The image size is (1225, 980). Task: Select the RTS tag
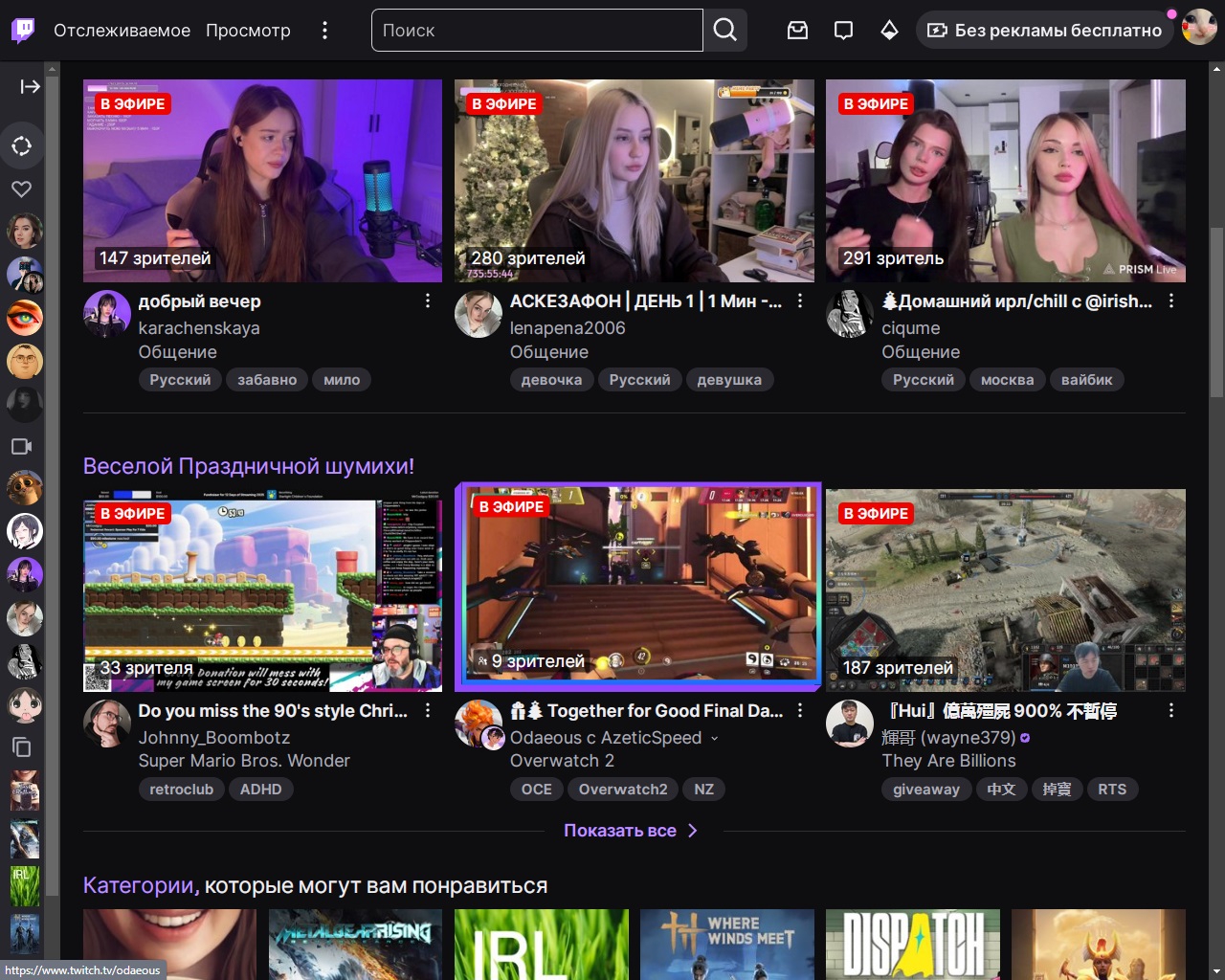(1112, 790)
